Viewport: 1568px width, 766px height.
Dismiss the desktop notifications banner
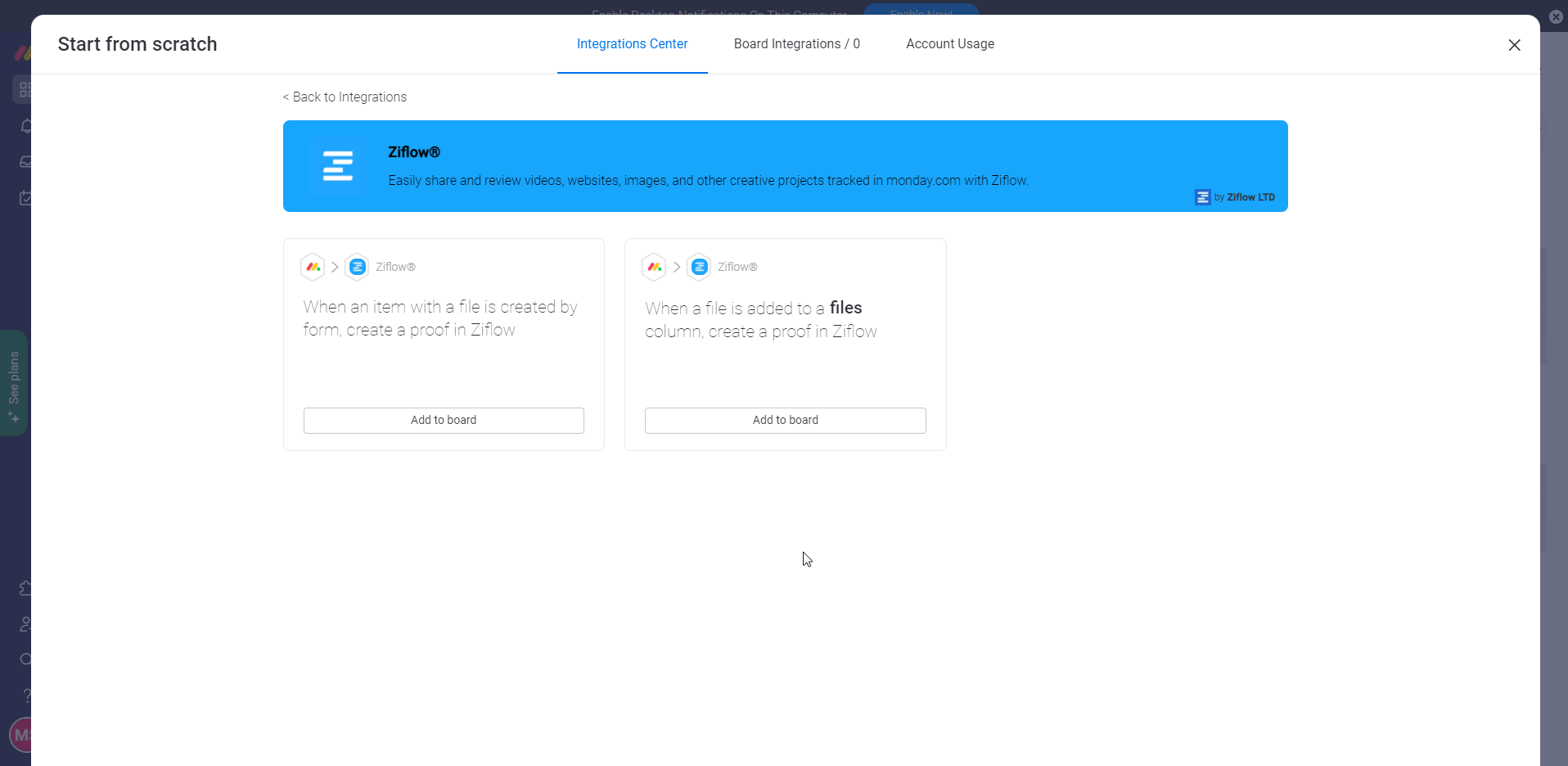tap(1556, 16)
